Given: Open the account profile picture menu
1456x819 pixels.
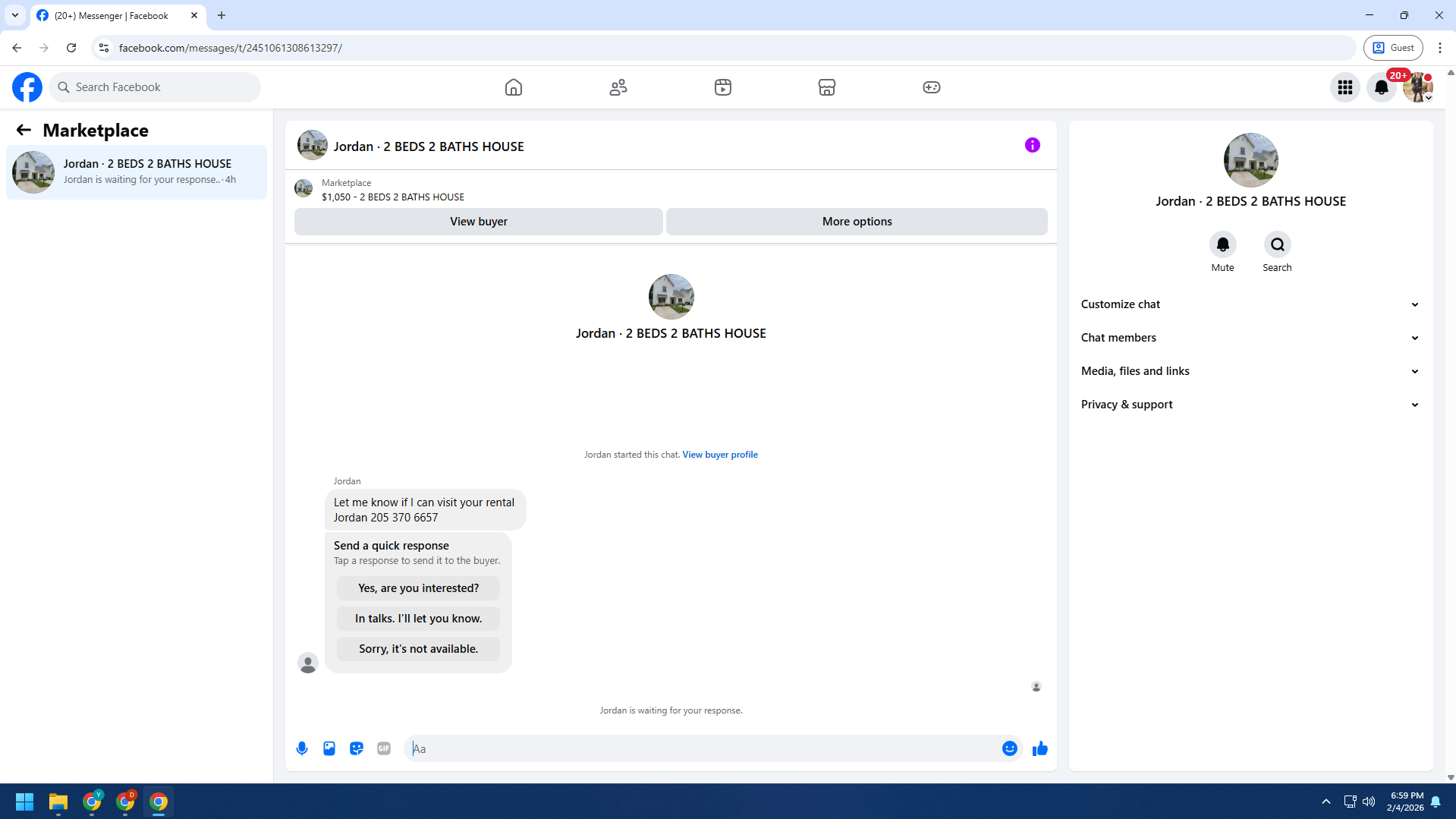Looking at the screenshot, I should [x=1417, y=87].
